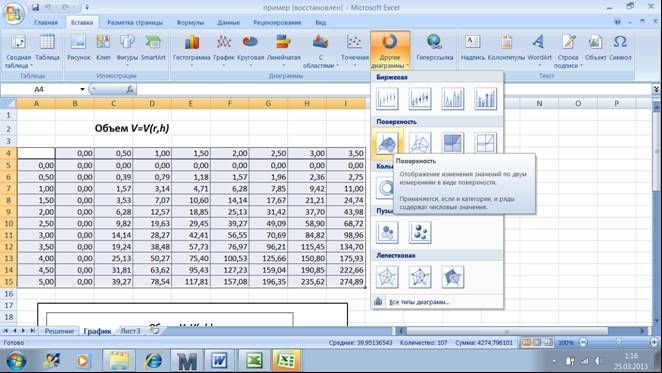Select the 3-D Bubble chart type
Image resolution: width=662 pixels, height=373 pixels.
[420, 232]
